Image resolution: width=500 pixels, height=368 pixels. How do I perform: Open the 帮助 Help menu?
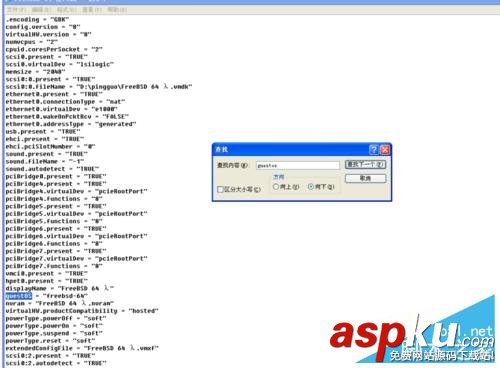pos(117,10)
